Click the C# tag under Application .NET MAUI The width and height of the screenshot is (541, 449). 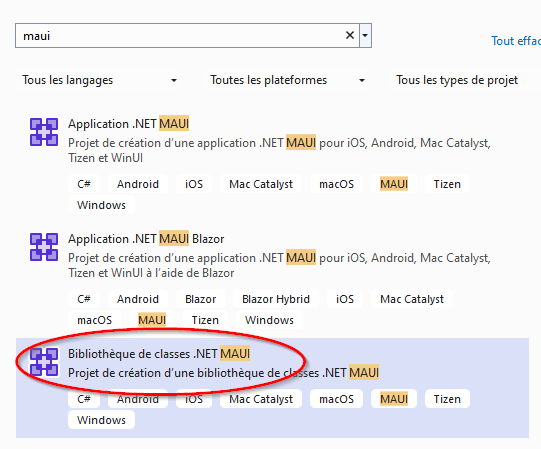pyautogui.click(x=84, y=184)
